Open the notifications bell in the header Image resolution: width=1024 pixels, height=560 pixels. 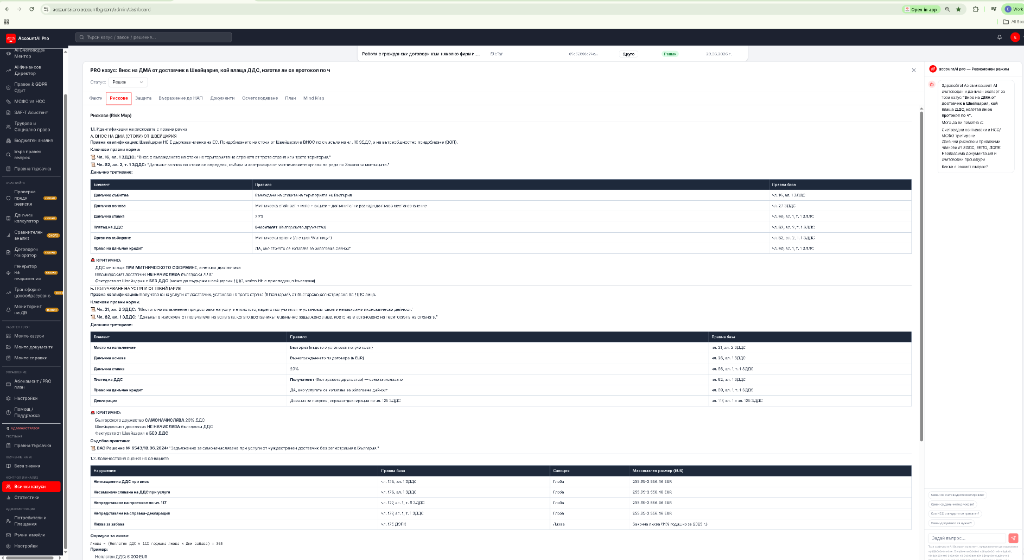coord(999,37)
